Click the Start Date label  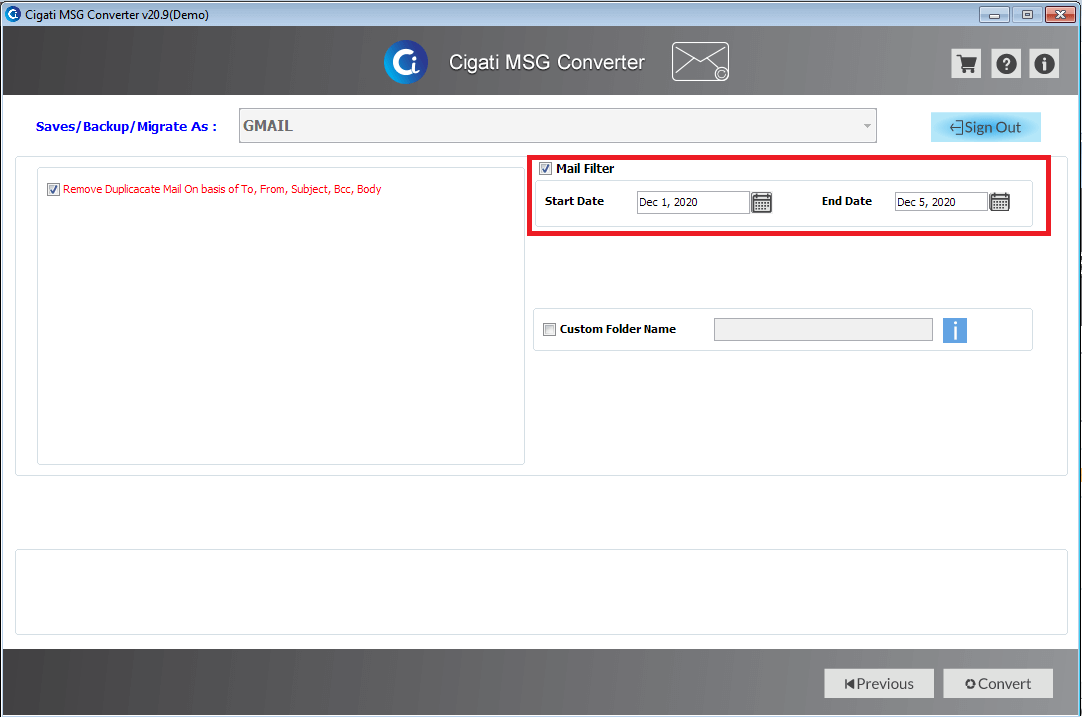(574, 201)
